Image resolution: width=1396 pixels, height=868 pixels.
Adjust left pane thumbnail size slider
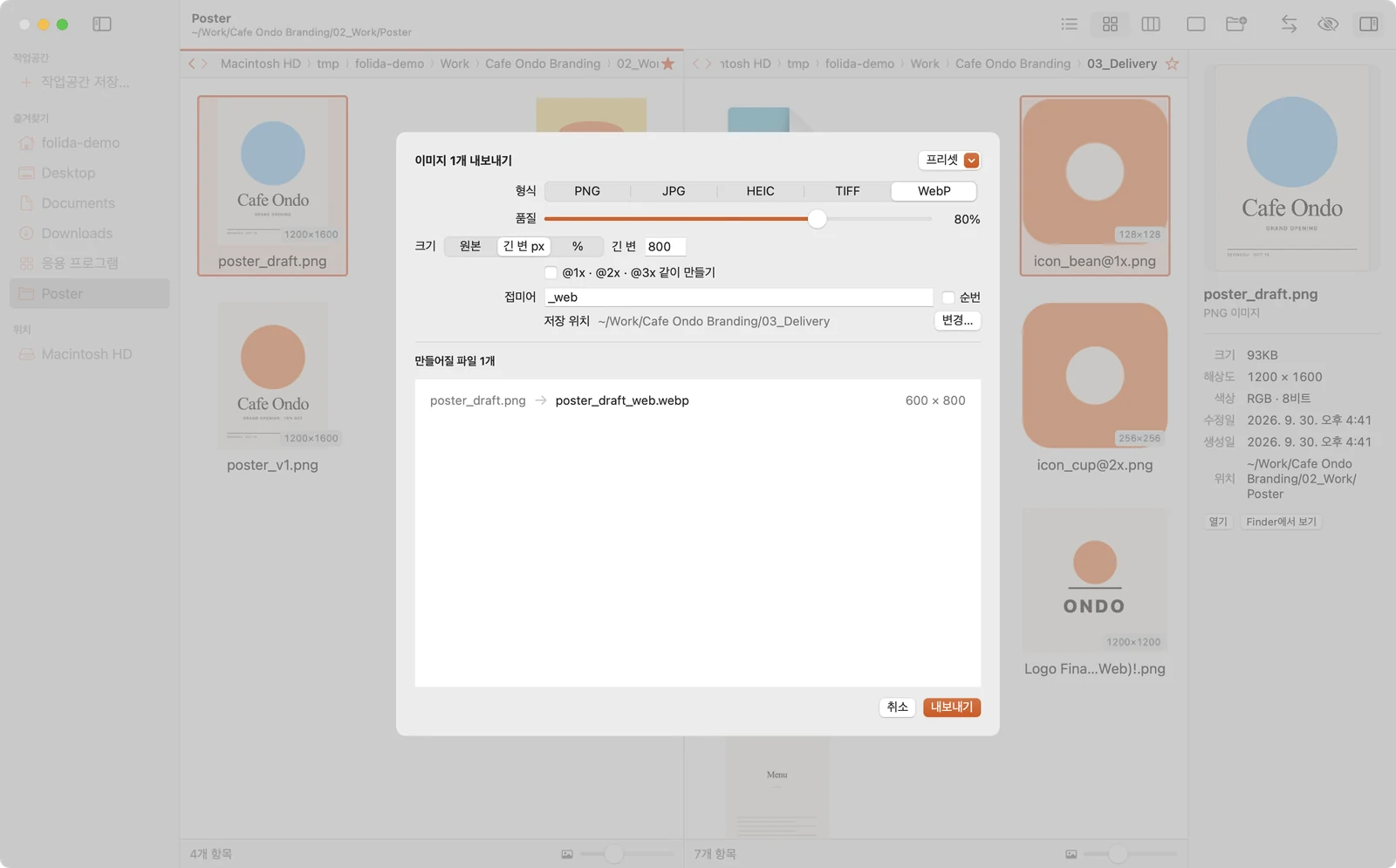pyautogui.click(x=626, y=854)
